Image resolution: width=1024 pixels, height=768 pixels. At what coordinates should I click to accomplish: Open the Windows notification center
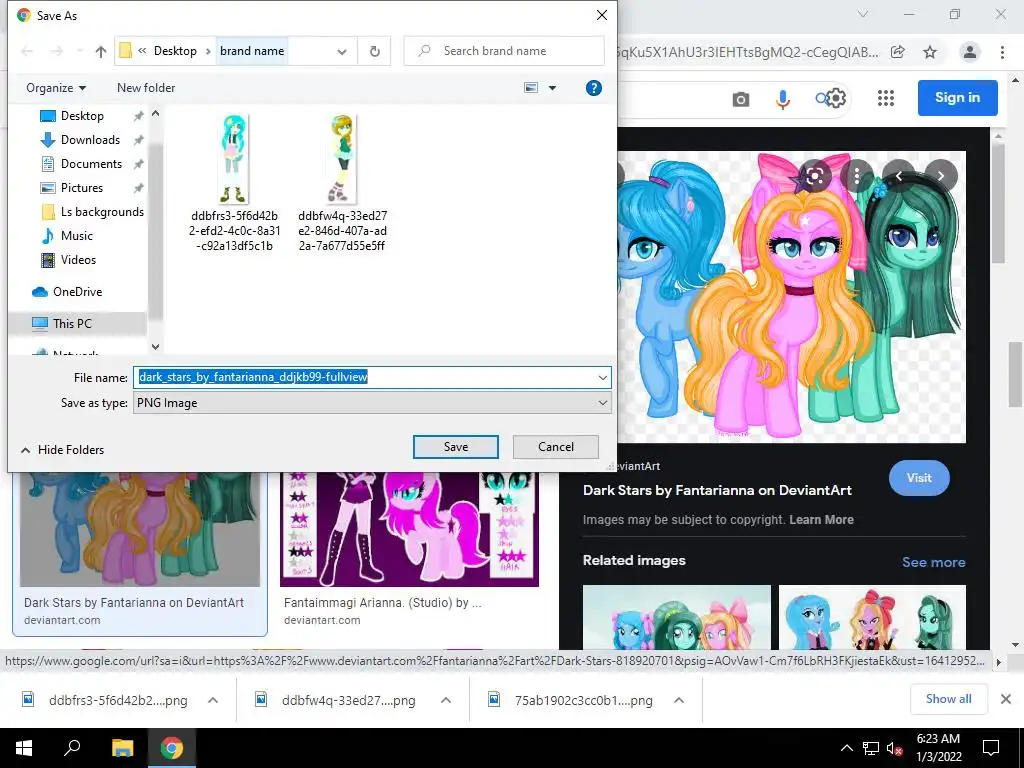[991, 748]
